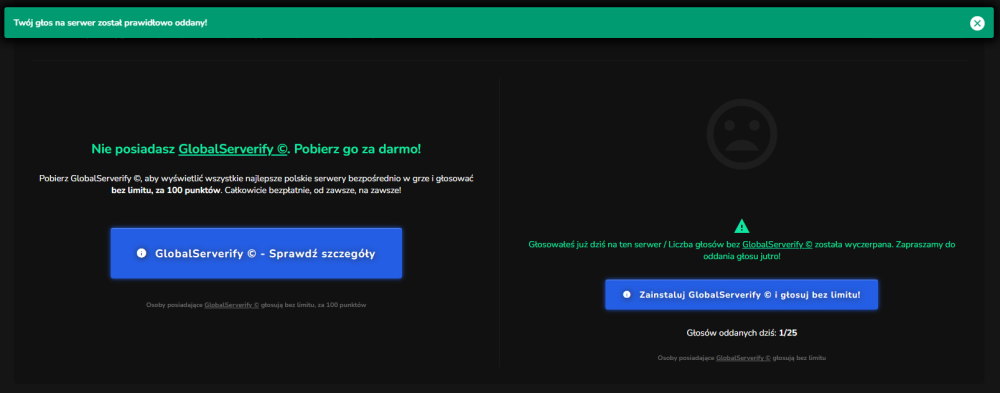Viewport: 1000px width, 393px height.
Task: Click 'Głosów oddanych dziś: 1/25' text
Action: tap(741, 332)
